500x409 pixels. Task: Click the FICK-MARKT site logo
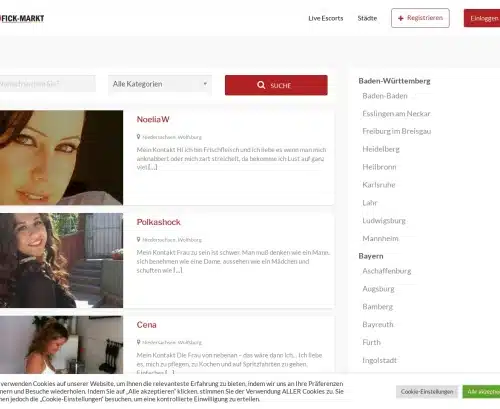(x=22, y=18)
